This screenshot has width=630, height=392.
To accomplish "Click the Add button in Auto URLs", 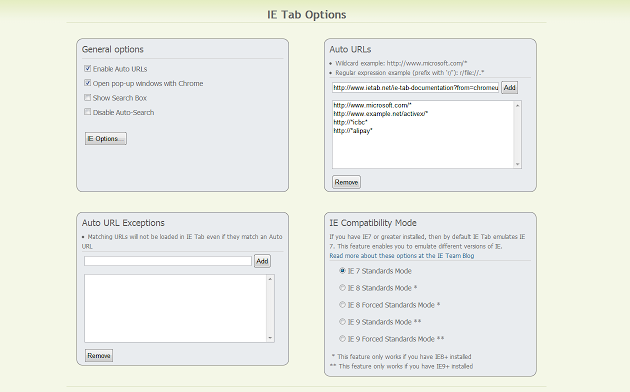I will click(x=509, y=88).
